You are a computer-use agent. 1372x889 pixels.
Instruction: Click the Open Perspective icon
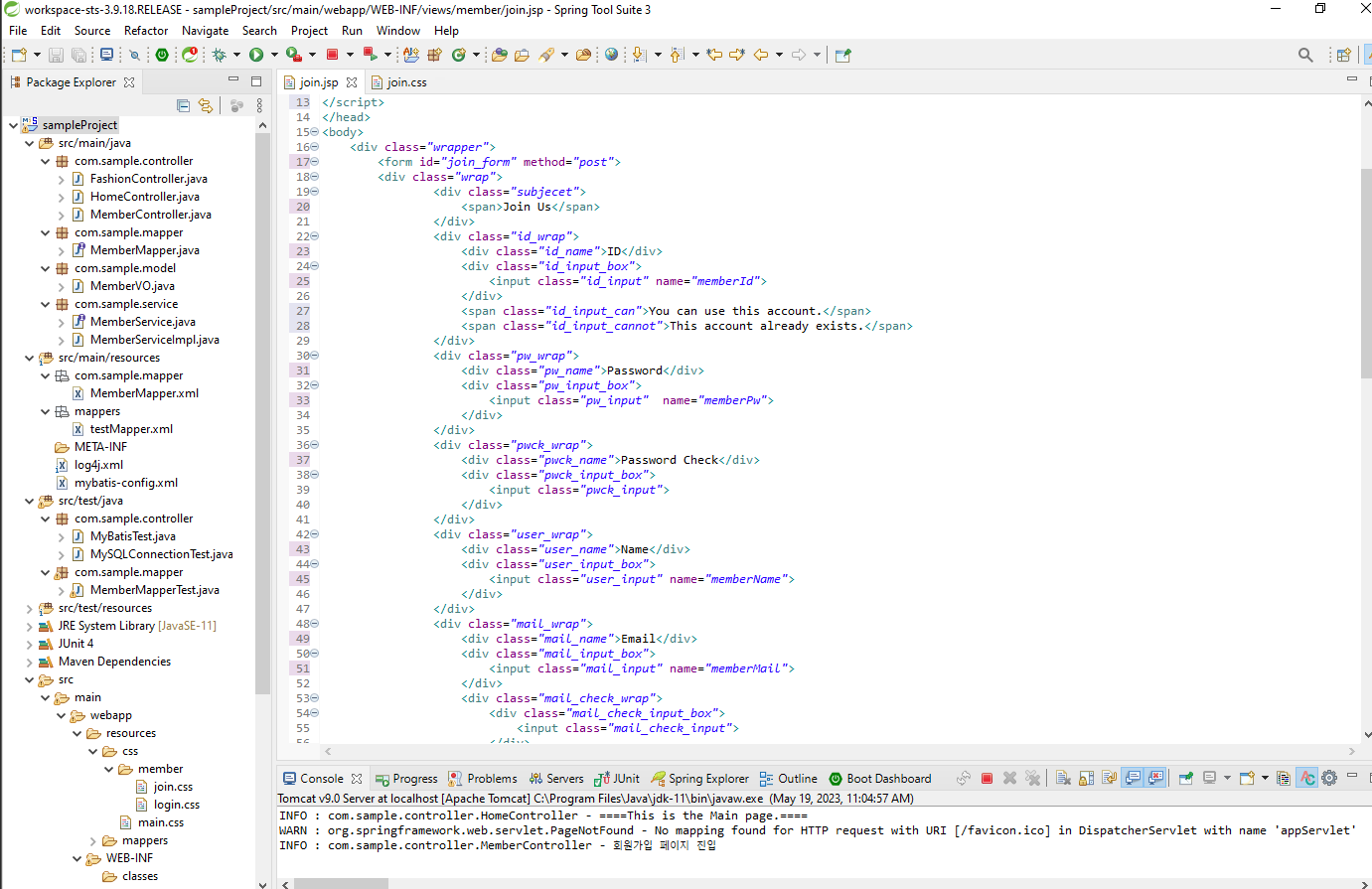pos(1343,55)
